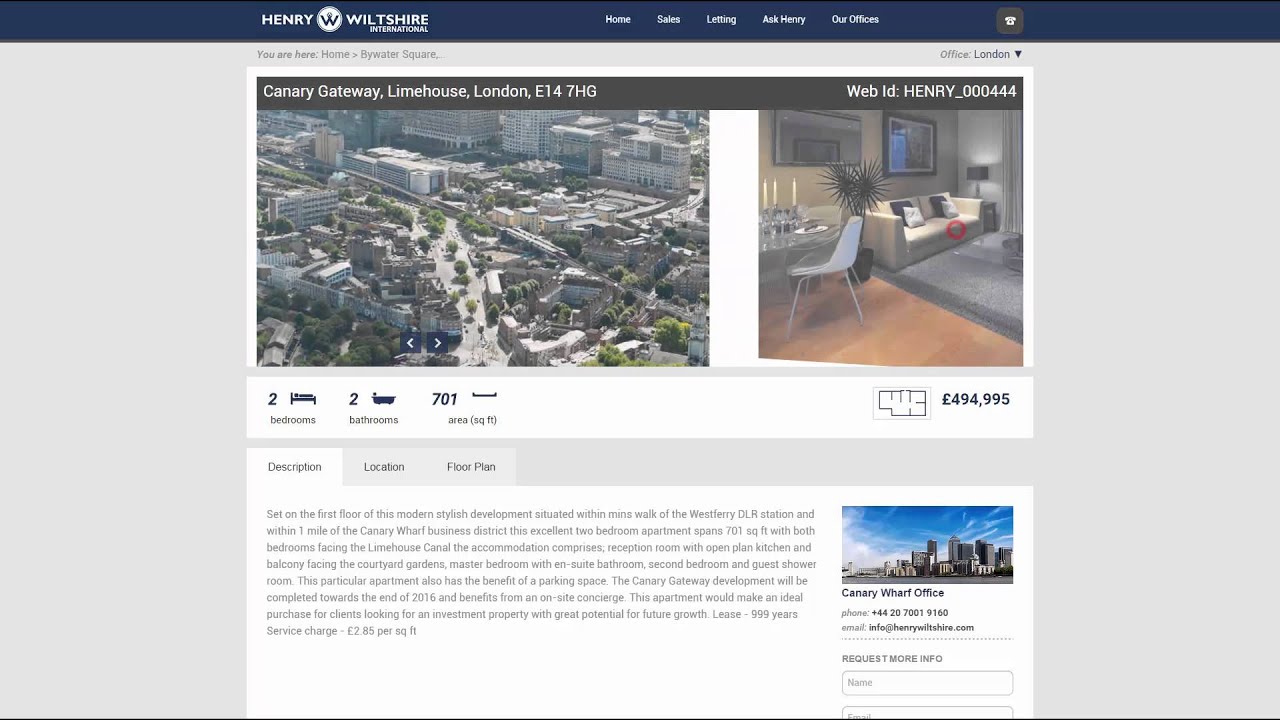Open the Sales menu item
The height and width of the screenshot is (720, 1280).
[669, 19]
